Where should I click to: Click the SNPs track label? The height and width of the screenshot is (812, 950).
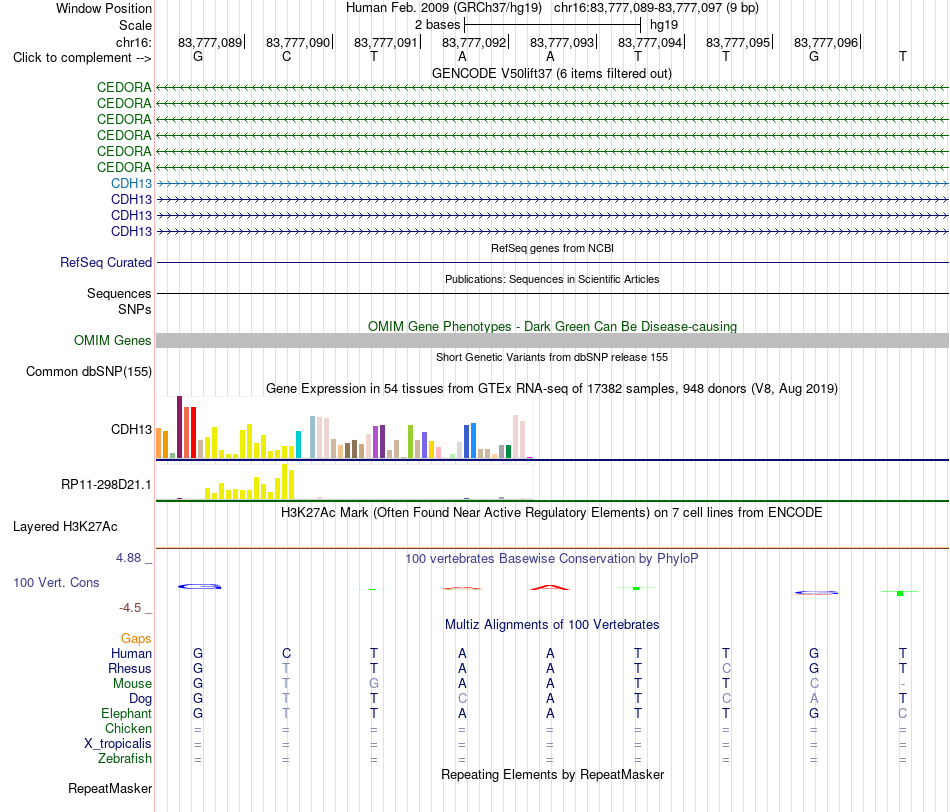[135, 309]
